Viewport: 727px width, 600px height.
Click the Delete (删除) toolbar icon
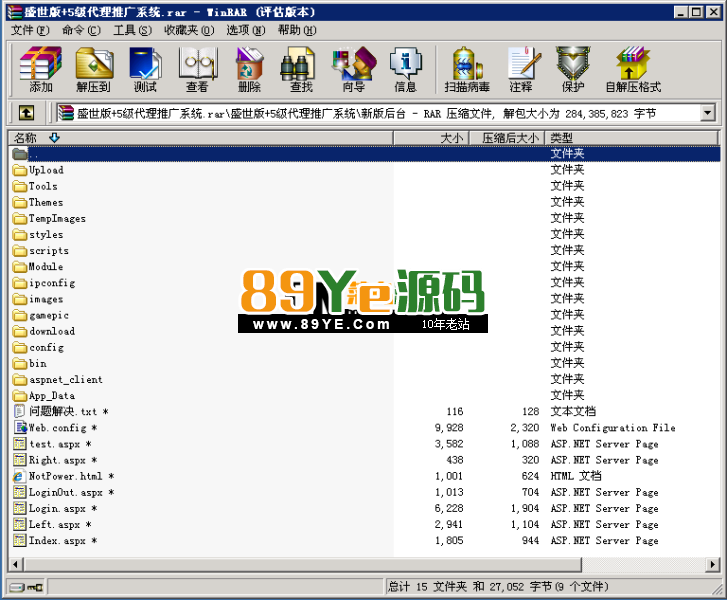[x=249, y=69]
